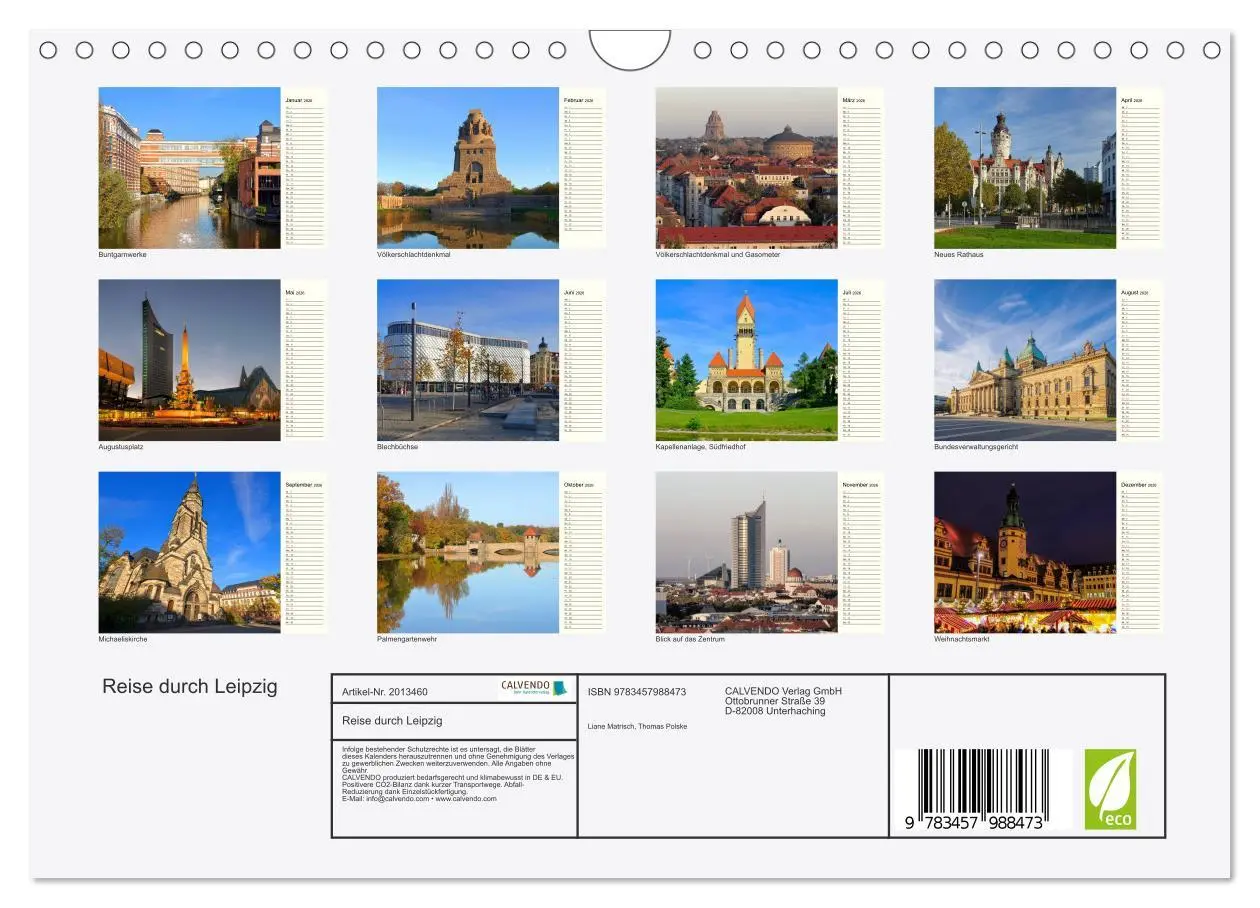
Task: Click the large title 'Reise durch Leipzig'
Action: click(190, 687)
